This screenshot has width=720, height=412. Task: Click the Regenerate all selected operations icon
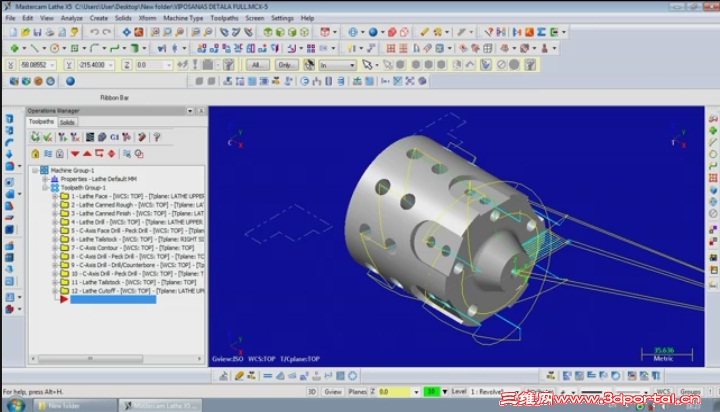tap(62, 137)
